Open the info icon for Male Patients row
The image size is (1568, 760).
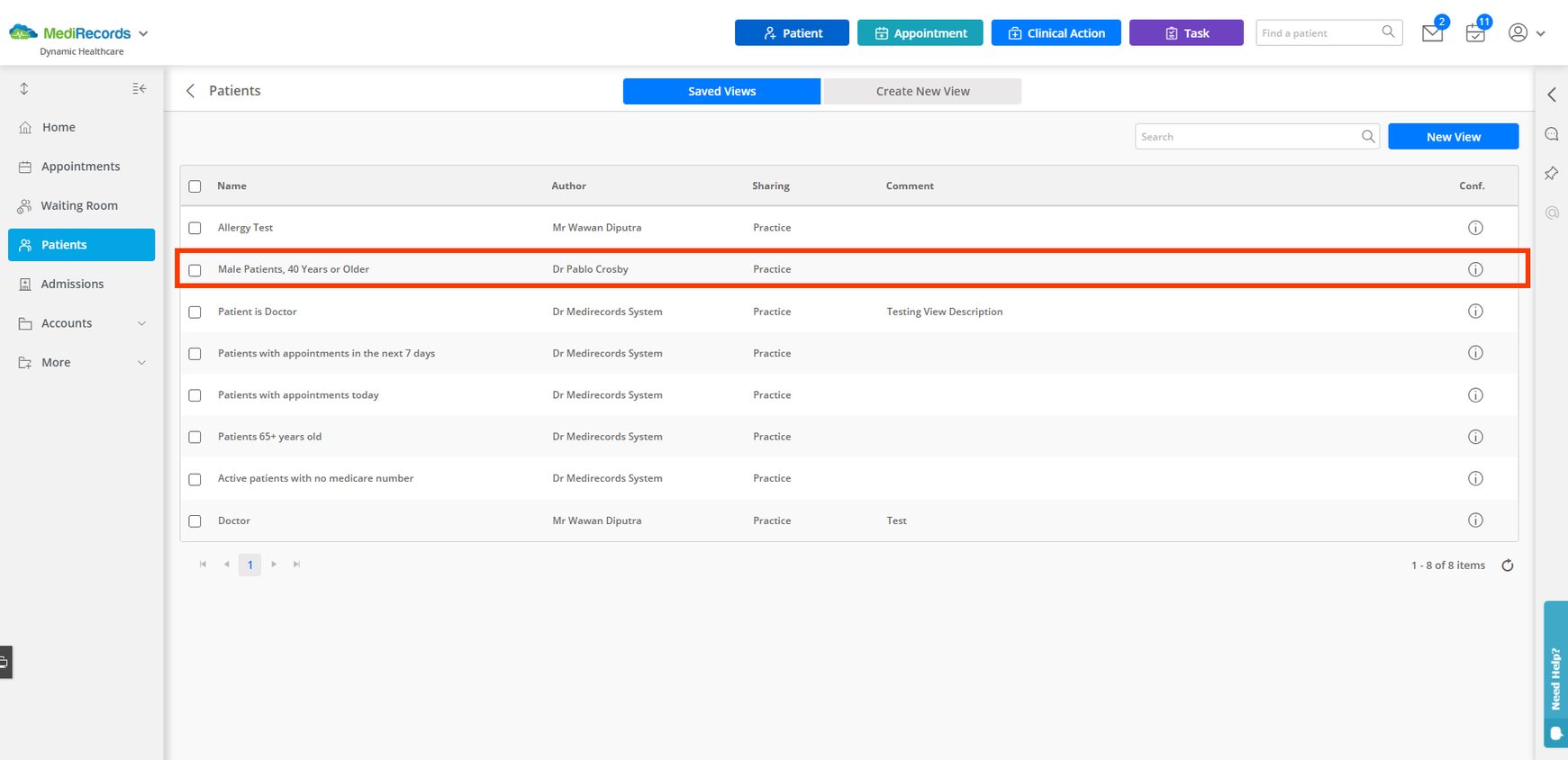[x=1475, y=269]
